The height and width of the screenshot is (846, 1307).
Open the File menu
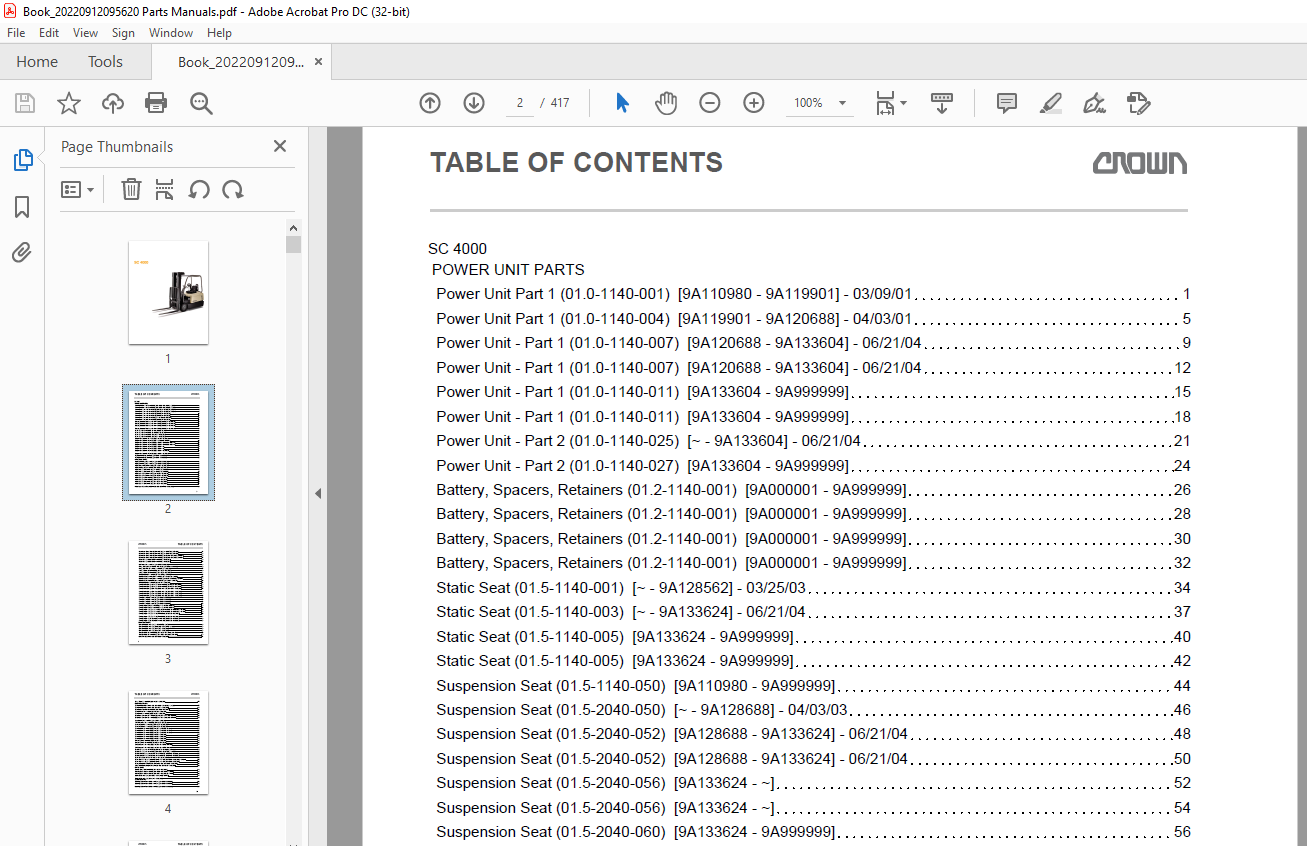coord(16,33)
